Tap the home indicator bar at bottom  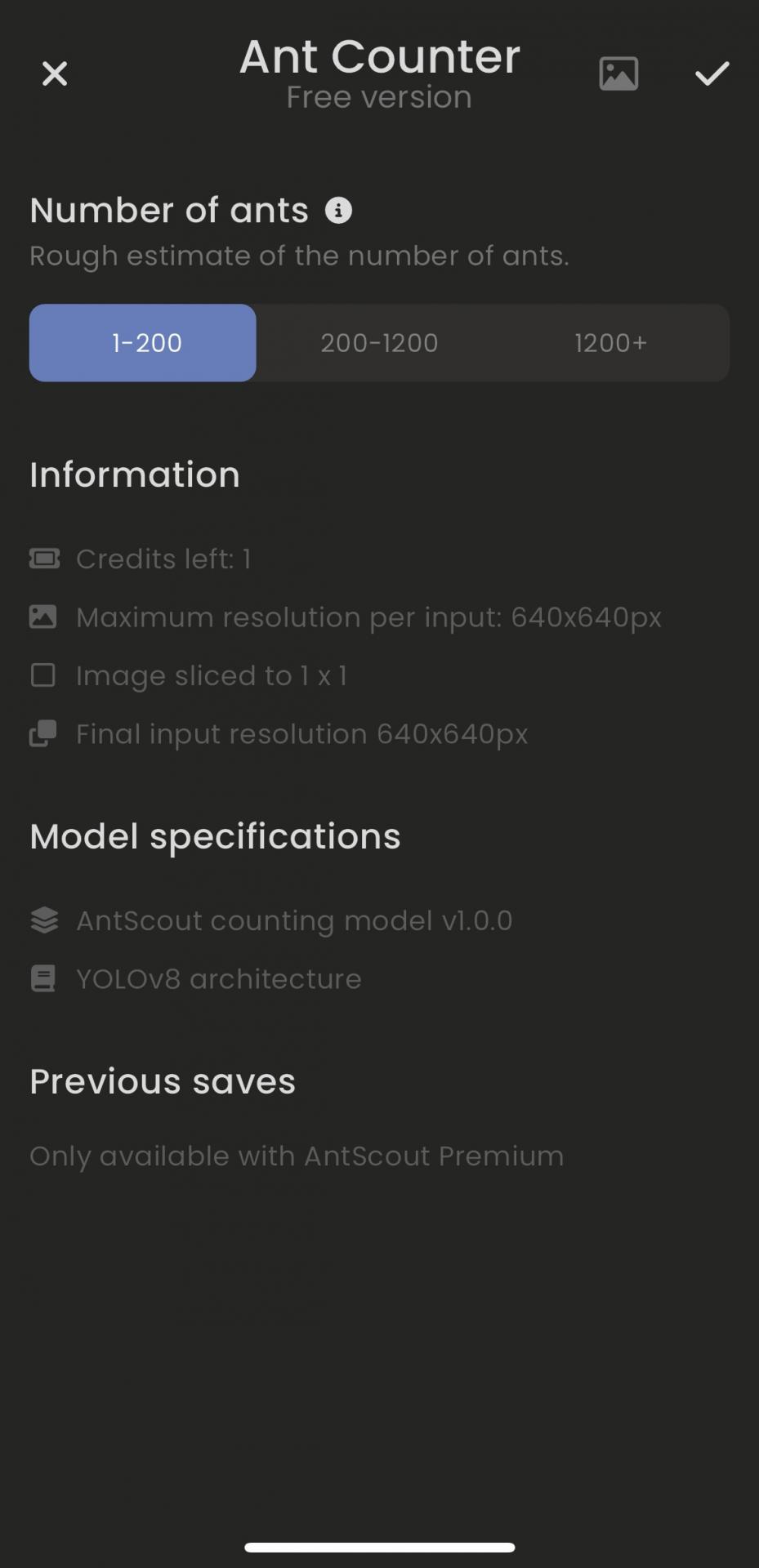click(x=379, y=1547)
